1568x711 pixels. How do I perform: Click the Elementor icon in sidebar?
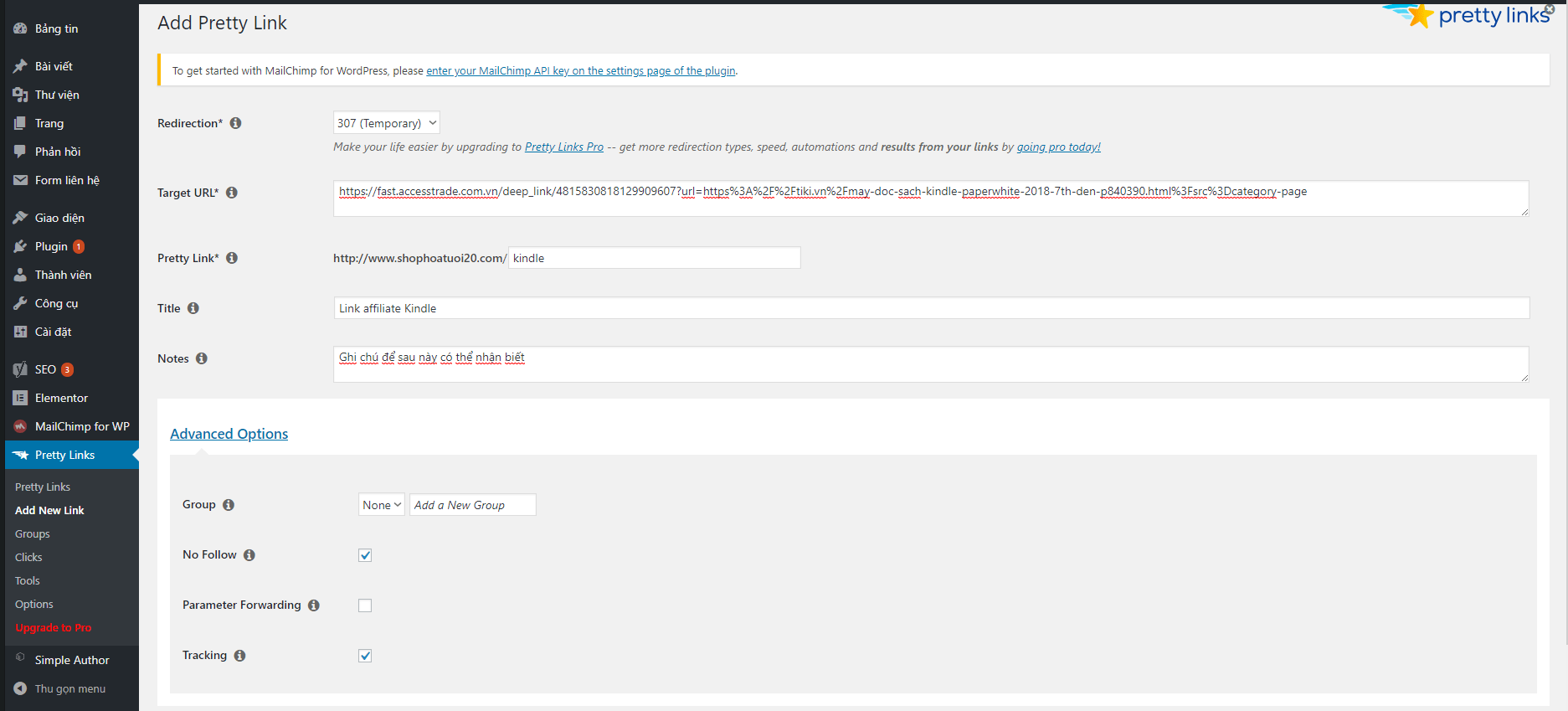(x=20, y=398)
